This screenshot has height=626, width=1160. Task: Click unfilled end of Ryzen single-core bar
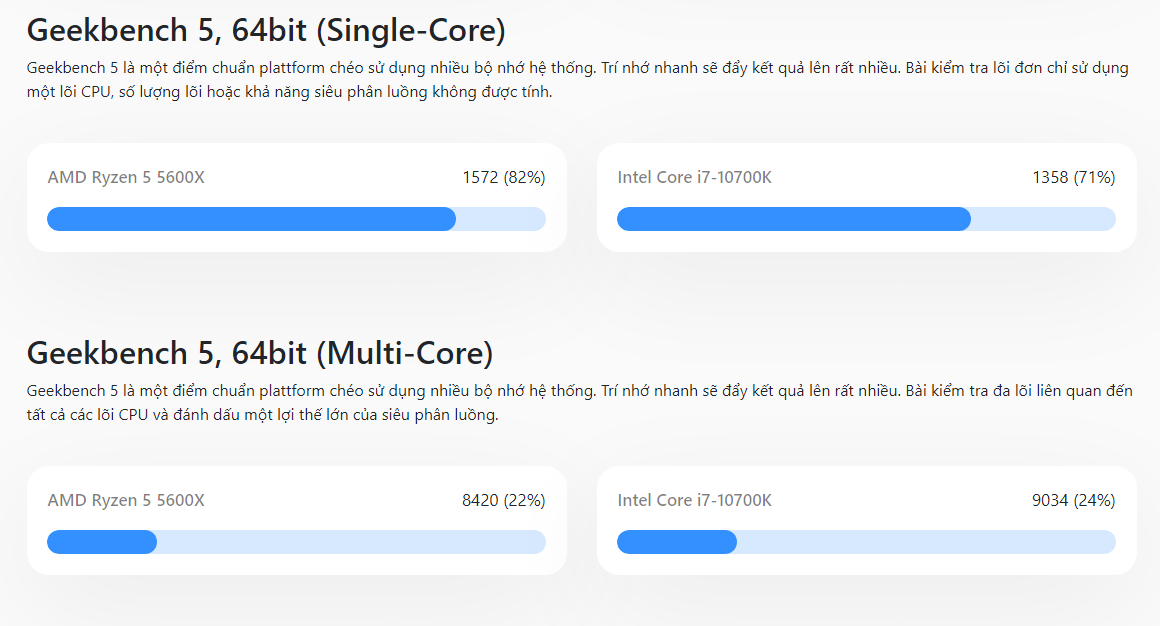point(501,219)
